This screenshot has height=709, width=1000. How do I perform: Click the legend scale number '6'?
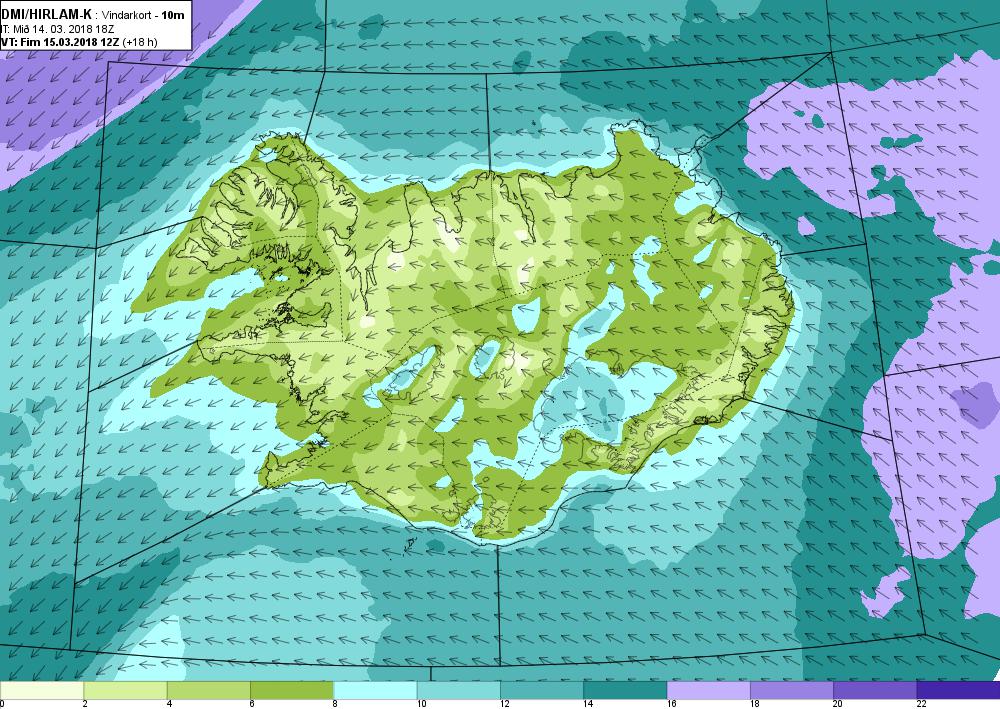tap(252, 704)
